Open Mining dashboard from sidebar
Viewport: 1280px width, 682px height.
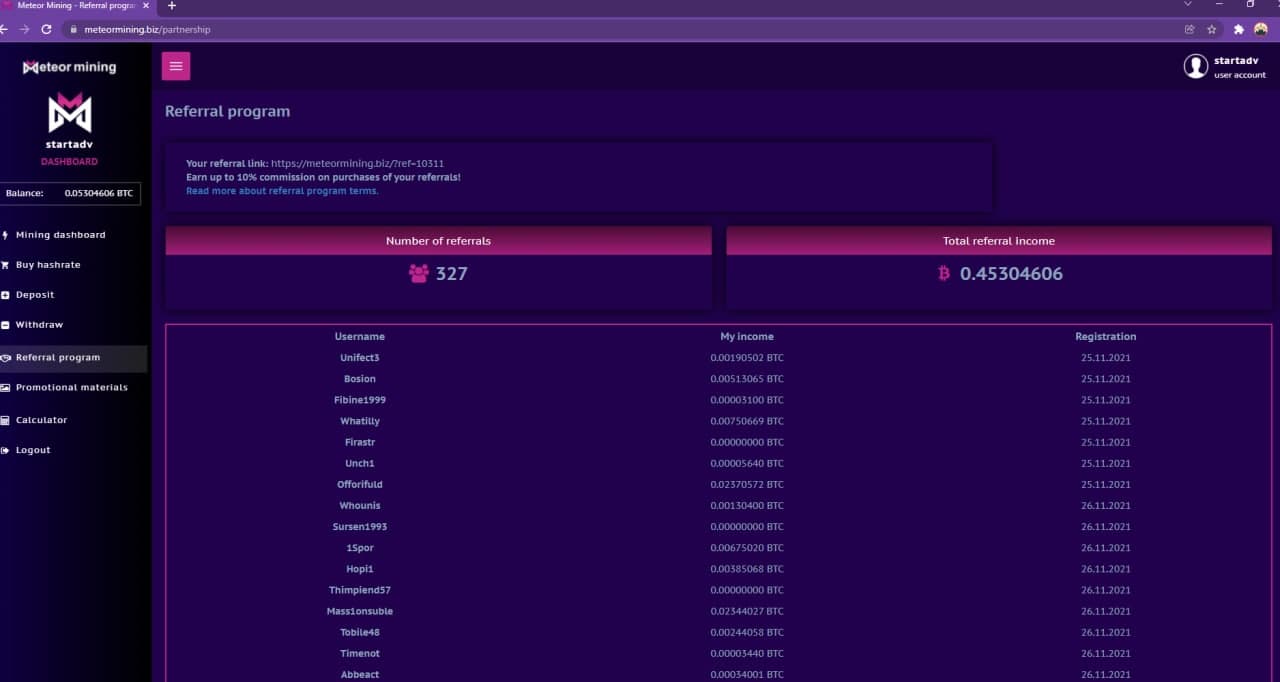pyautogui.click(x=60, y=235)
